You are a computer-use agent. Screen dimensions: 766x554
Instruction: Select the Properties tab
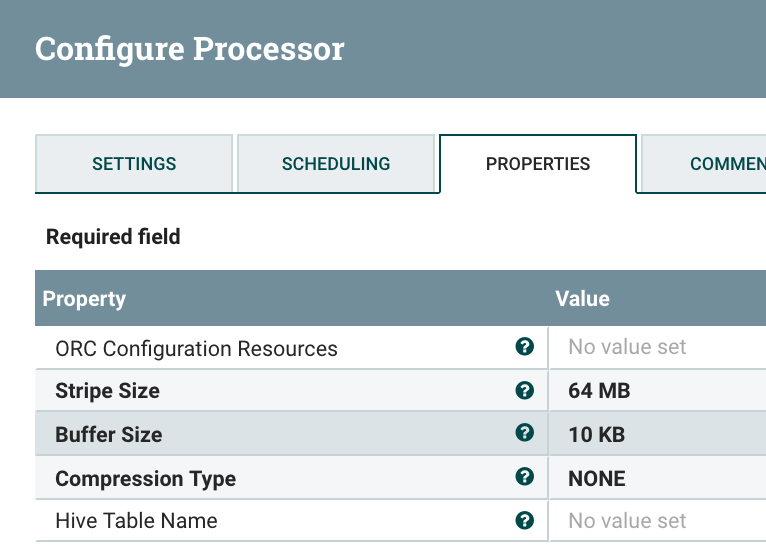(538, 164)
